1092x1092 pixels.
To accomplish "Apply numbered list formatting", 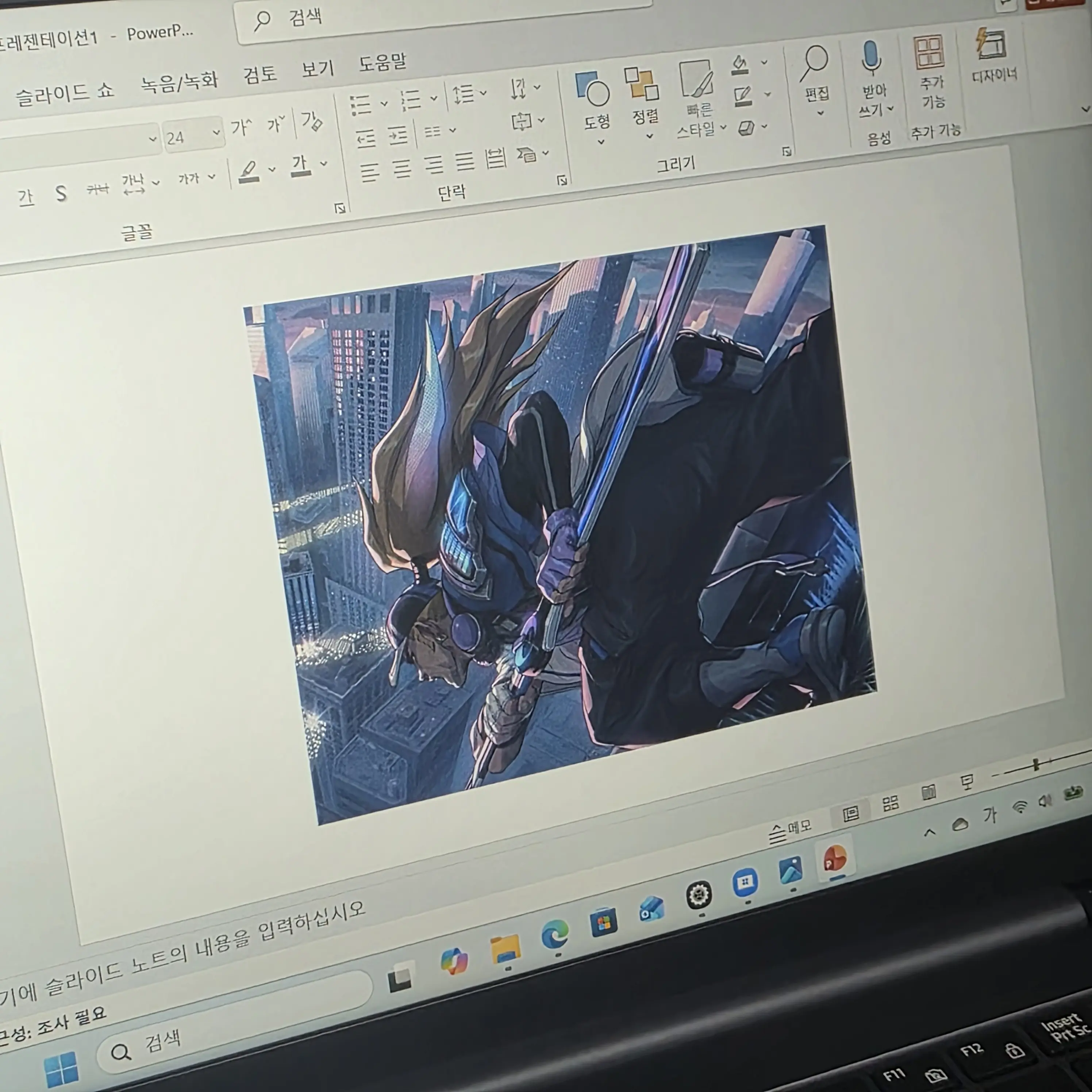I will (411, 101).
